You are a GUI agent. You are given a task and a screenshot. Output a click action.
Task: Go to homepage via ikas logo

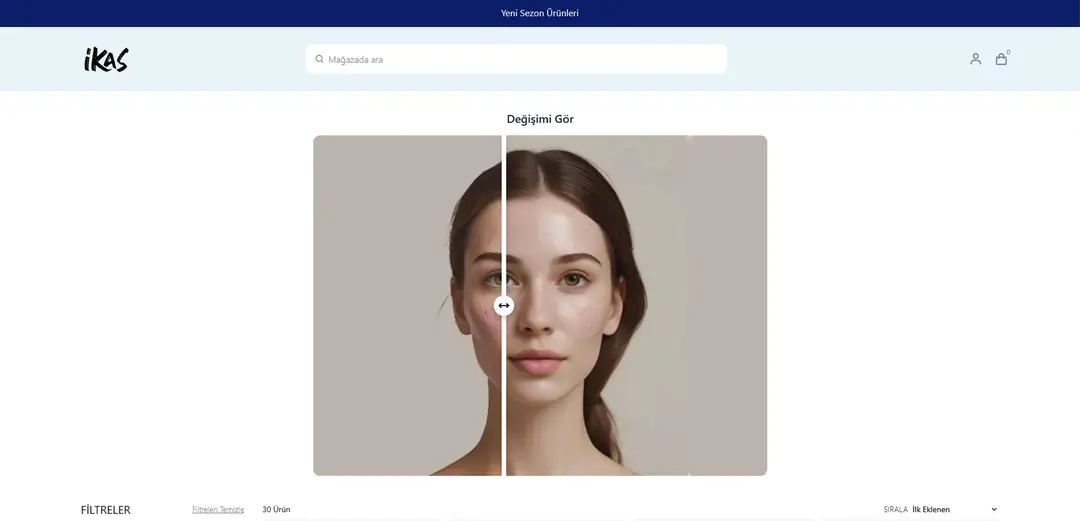click(106, 59)
